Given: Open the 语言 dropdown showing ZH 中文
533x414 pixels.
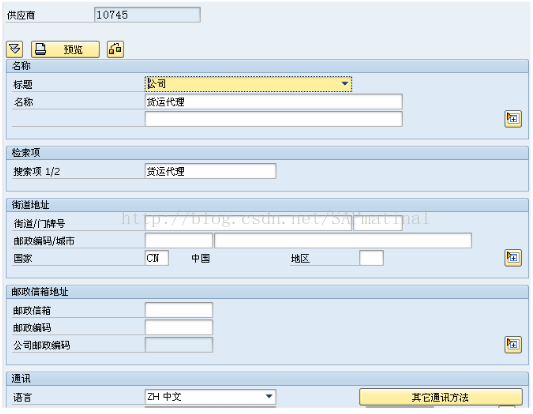Looking at the screenshot, I should point(210,396).
